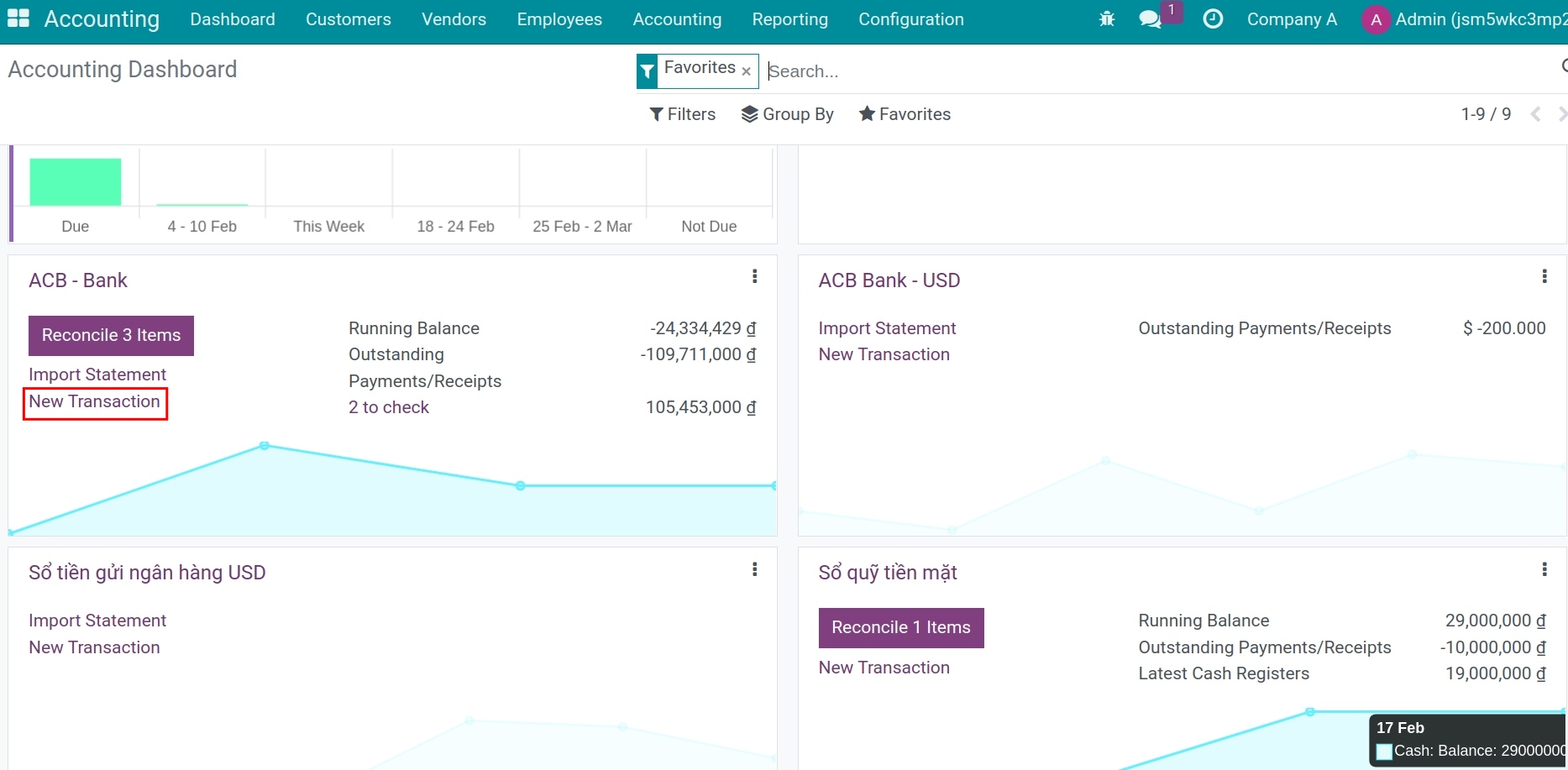Open the Favorites dropdown

[x=905, y=114]
